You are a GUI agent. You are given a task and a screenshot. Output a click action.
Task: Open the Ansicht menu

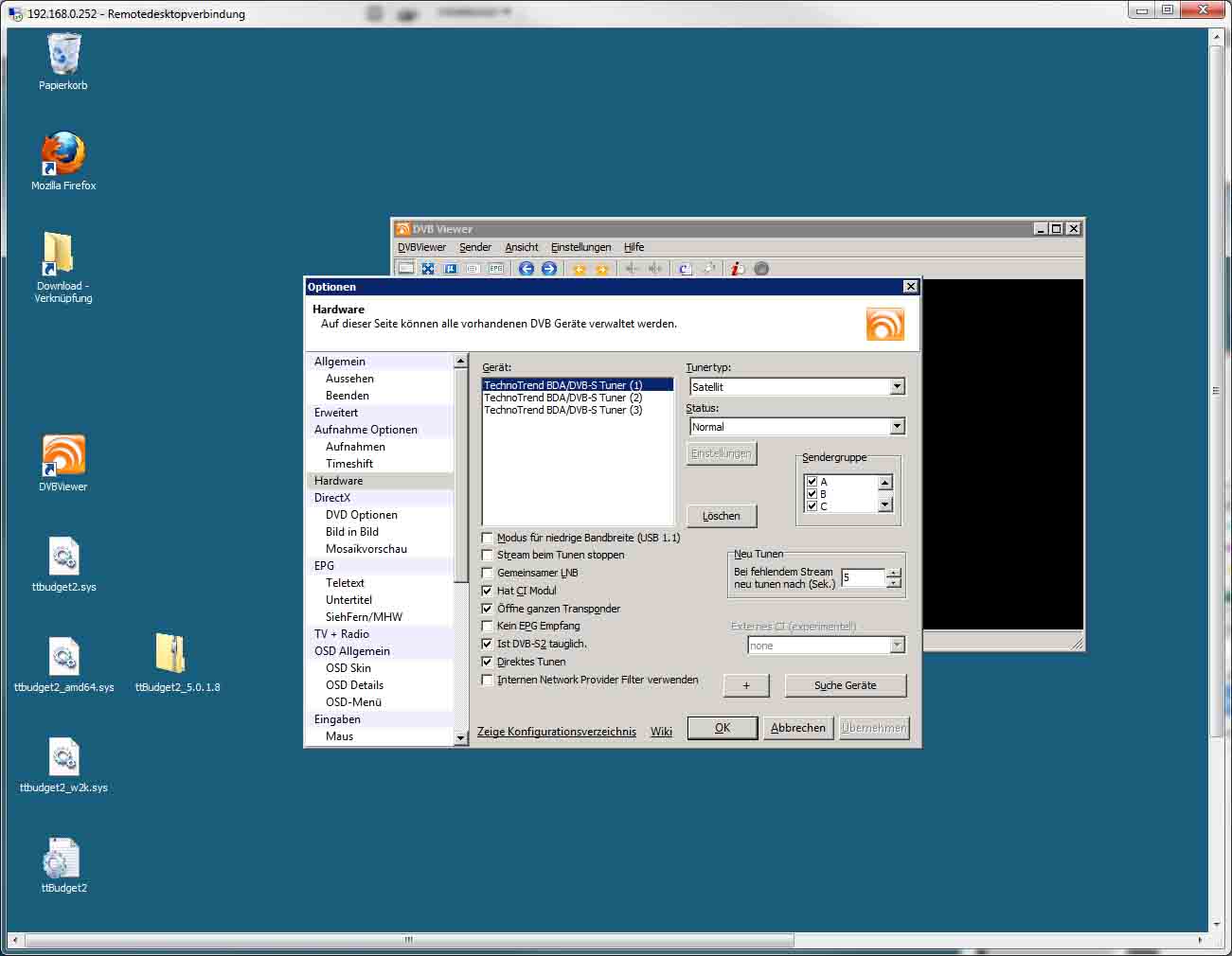pyautogui.click(x=521, y=247)
